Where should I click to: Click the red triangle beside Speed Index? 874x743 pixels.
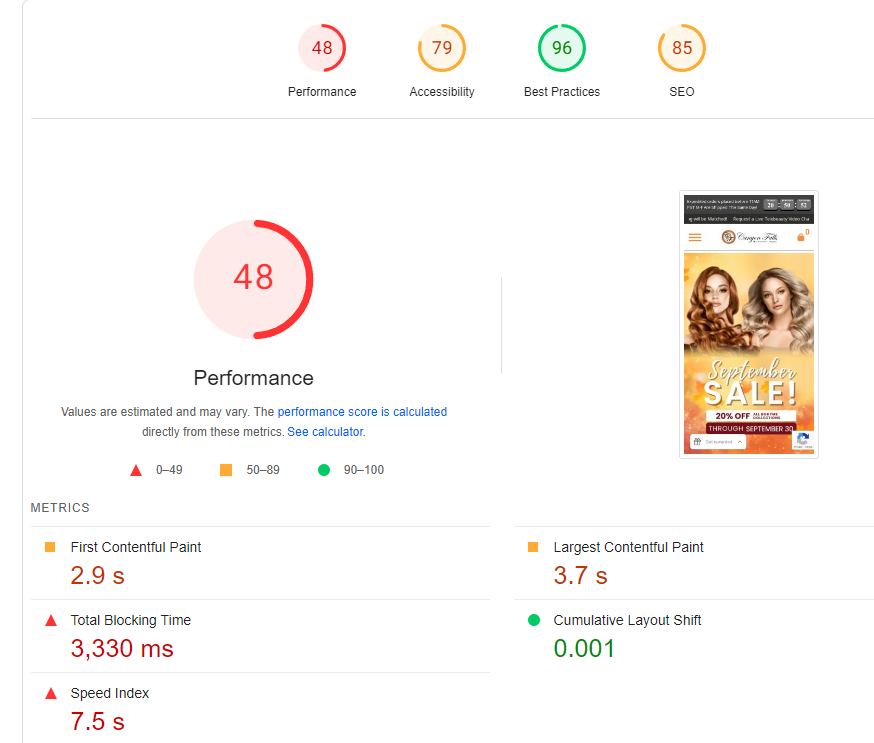51,693
